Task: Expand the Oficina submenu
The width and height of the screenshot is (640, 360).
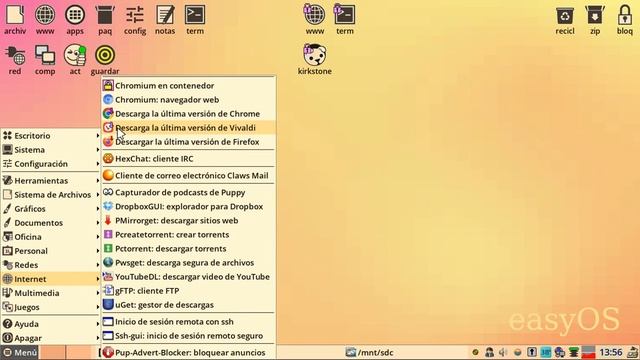Action: [x=51, y=237]
